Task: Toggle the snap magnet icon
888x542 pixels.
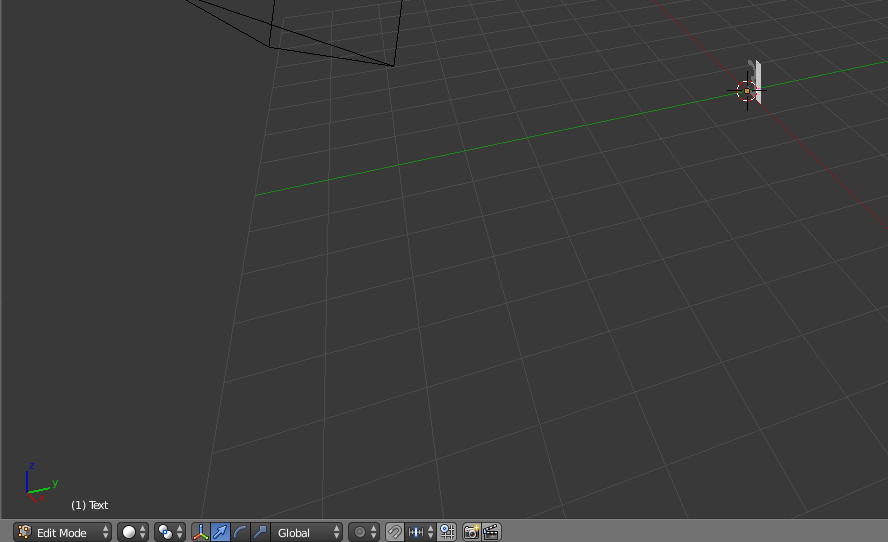Action: (395, 532)
